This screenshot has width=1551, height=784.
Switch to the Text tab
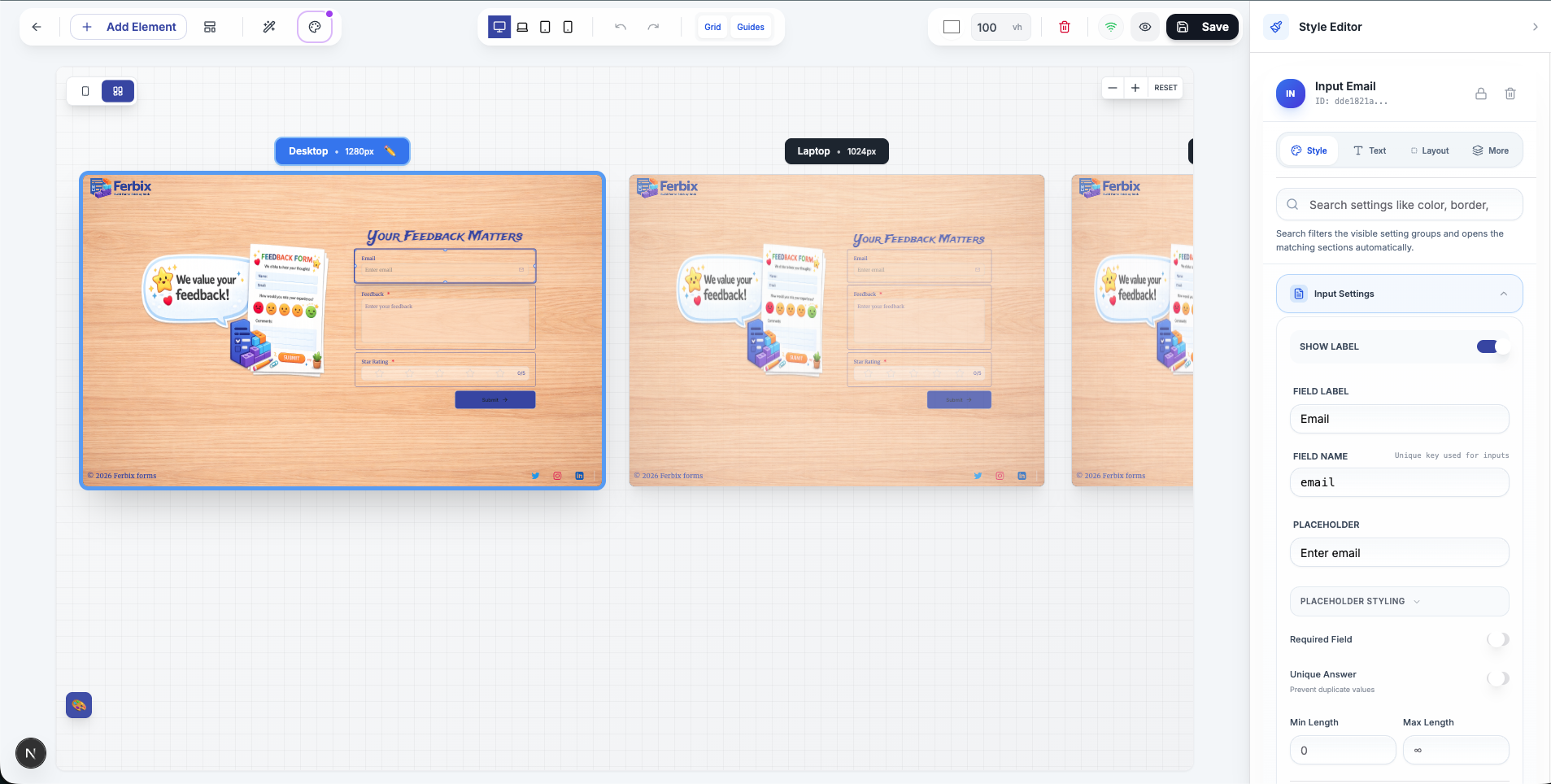pos(1370,150)
